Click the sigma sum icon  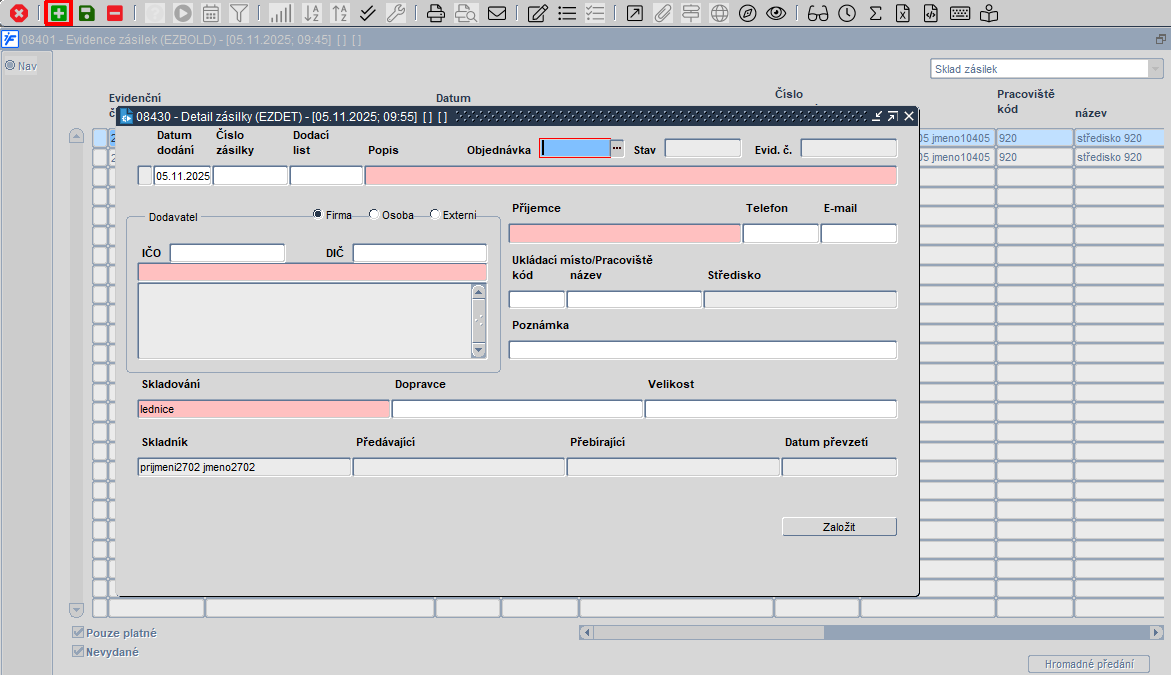click(875, 13)
